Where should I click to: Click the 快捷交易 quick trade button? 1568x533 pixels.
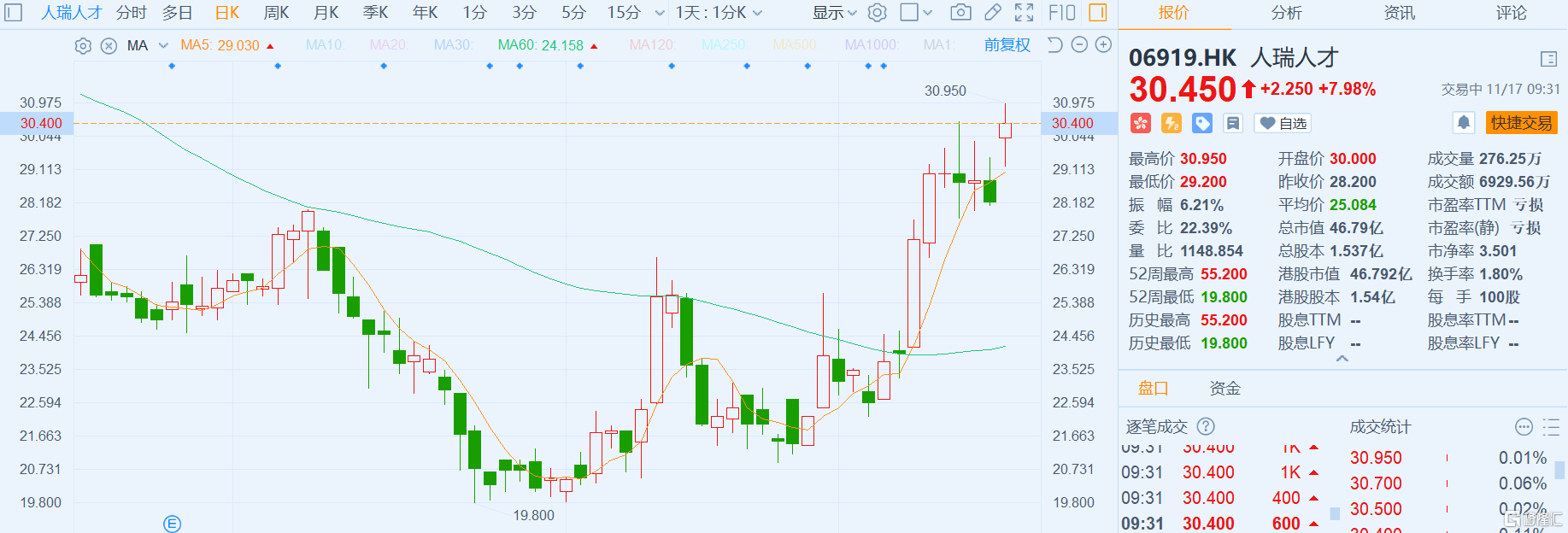coord(1521,123)
